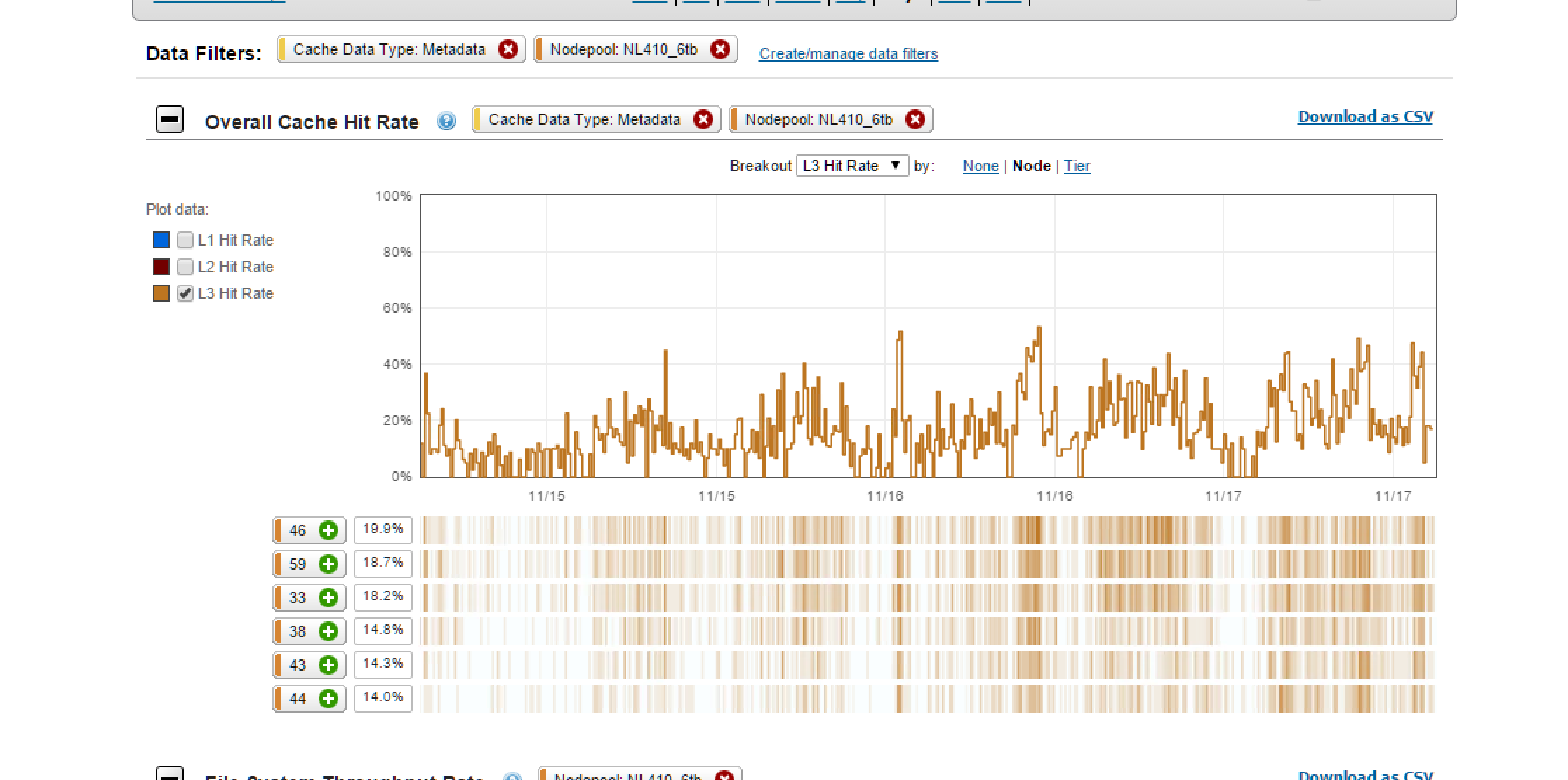Remove chart's Nodepool NL410_6tb filter tag

[x=915, y=119]
